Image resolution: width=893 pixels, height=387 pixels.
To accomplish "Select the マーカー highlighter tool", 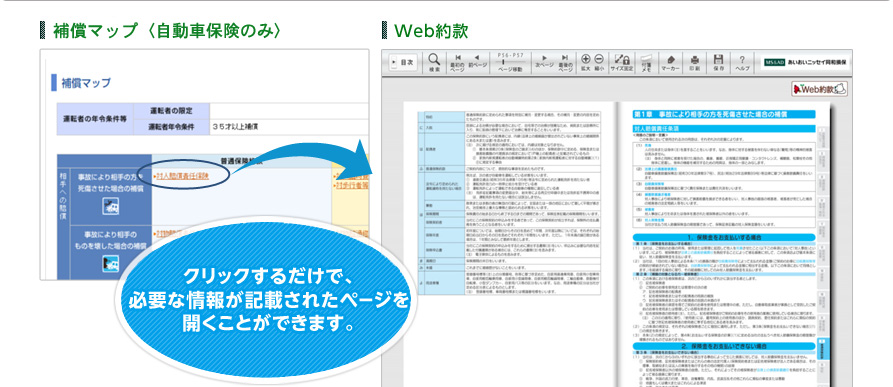I will (x=670, y=62).
